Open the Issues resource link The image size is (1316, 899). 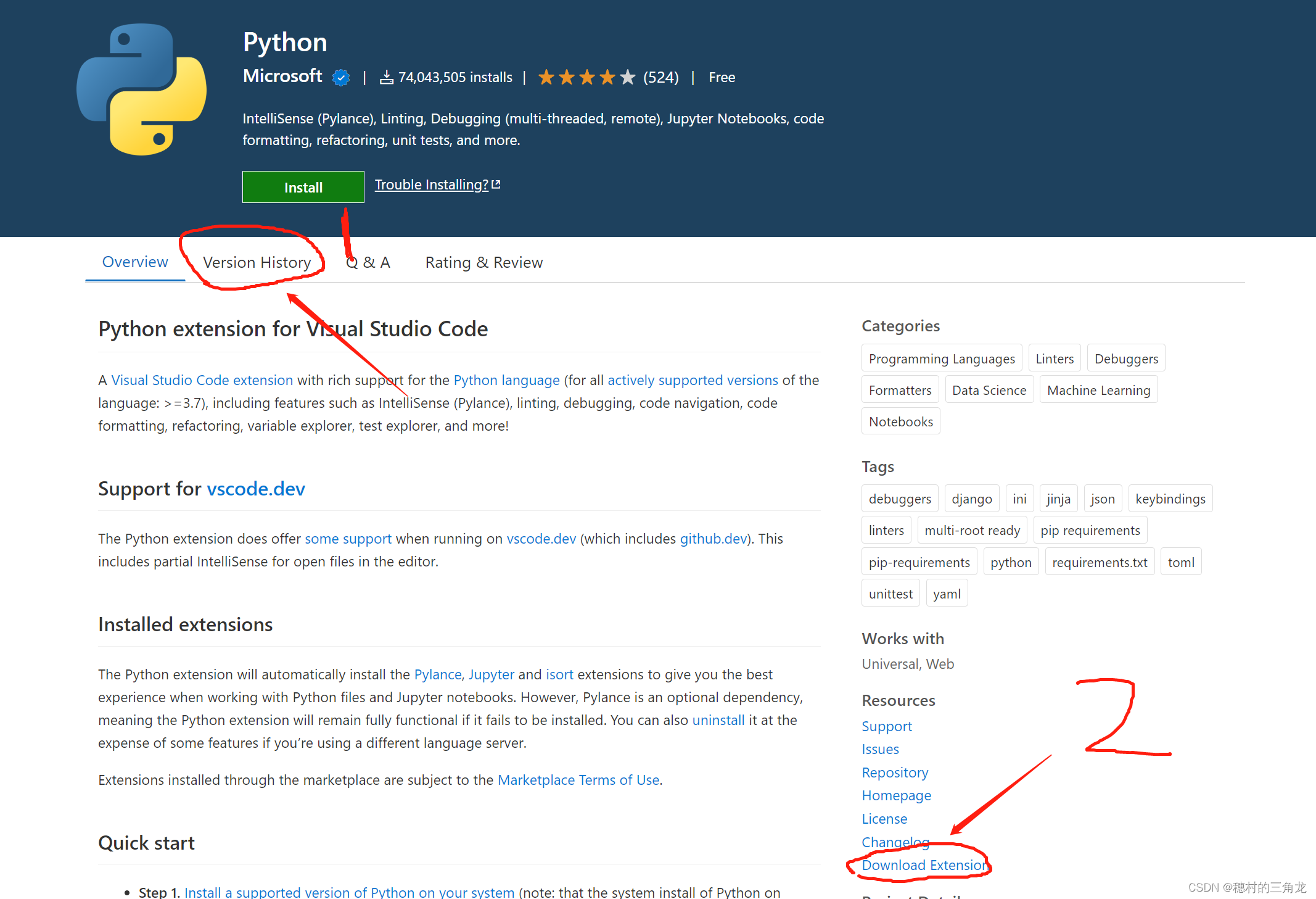coord(880,749)
